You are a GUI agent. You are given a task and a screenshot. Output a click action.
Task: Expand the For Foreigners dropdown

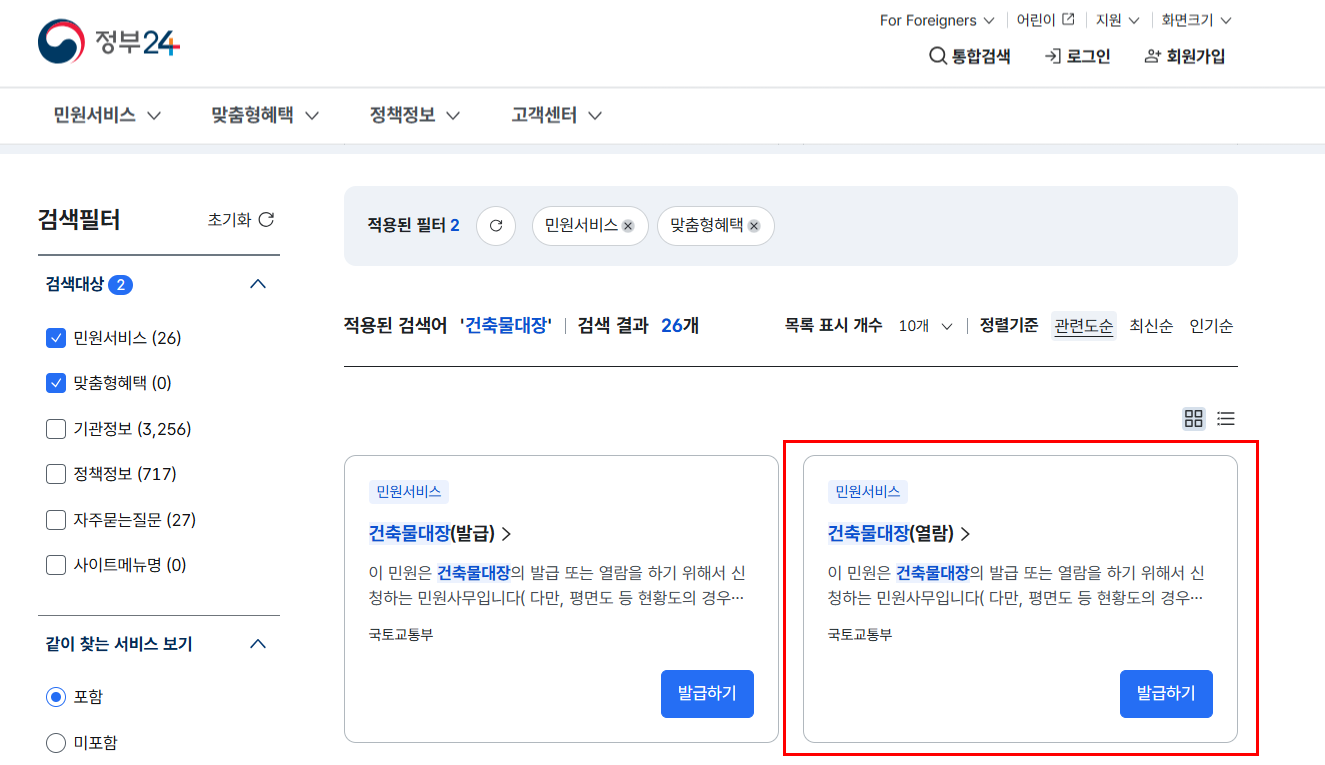(936, 19)
